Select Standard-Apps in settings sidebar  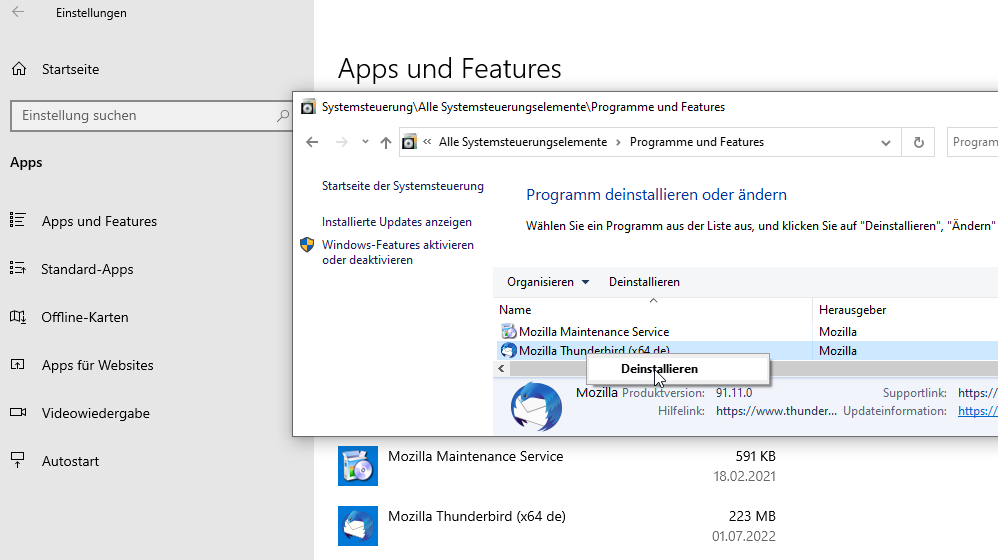pos(87,269)
